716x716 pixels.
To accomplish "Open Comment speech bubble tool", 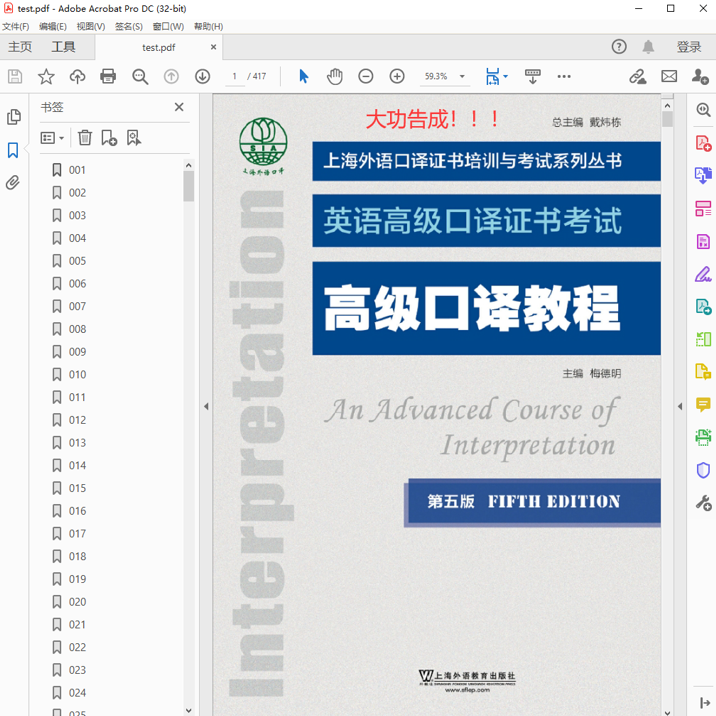I will pyautogui.click(x=703, y=405).
